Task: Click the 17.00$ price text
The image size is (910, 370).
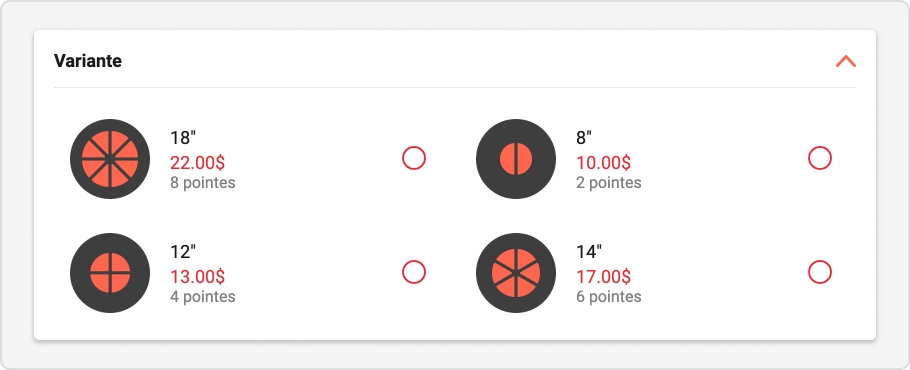Action: tap(604, 277)
